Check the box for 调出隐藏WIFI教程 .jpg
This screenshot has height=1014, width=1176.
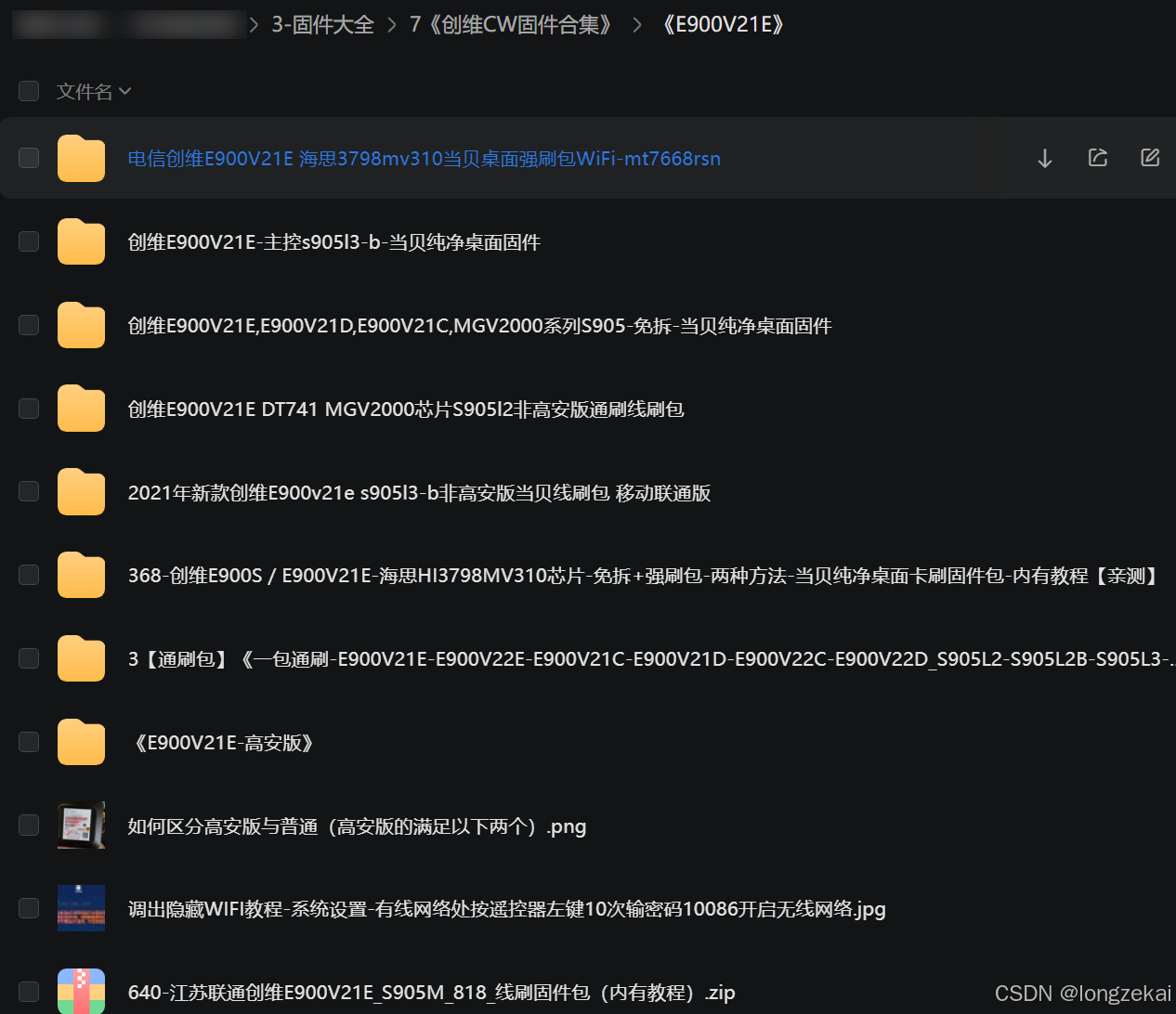click(x=29, y=908)
